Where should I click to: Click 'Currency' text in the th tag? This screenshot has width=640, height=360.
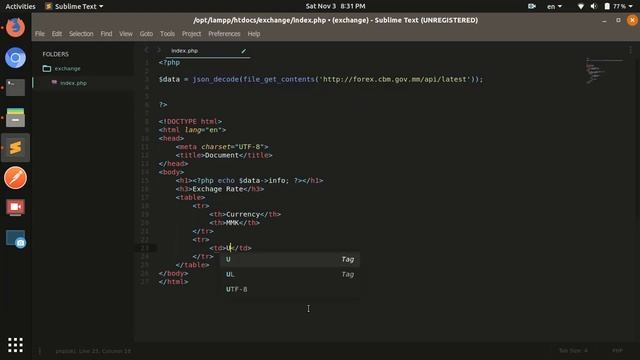click(x=243, y=214)
